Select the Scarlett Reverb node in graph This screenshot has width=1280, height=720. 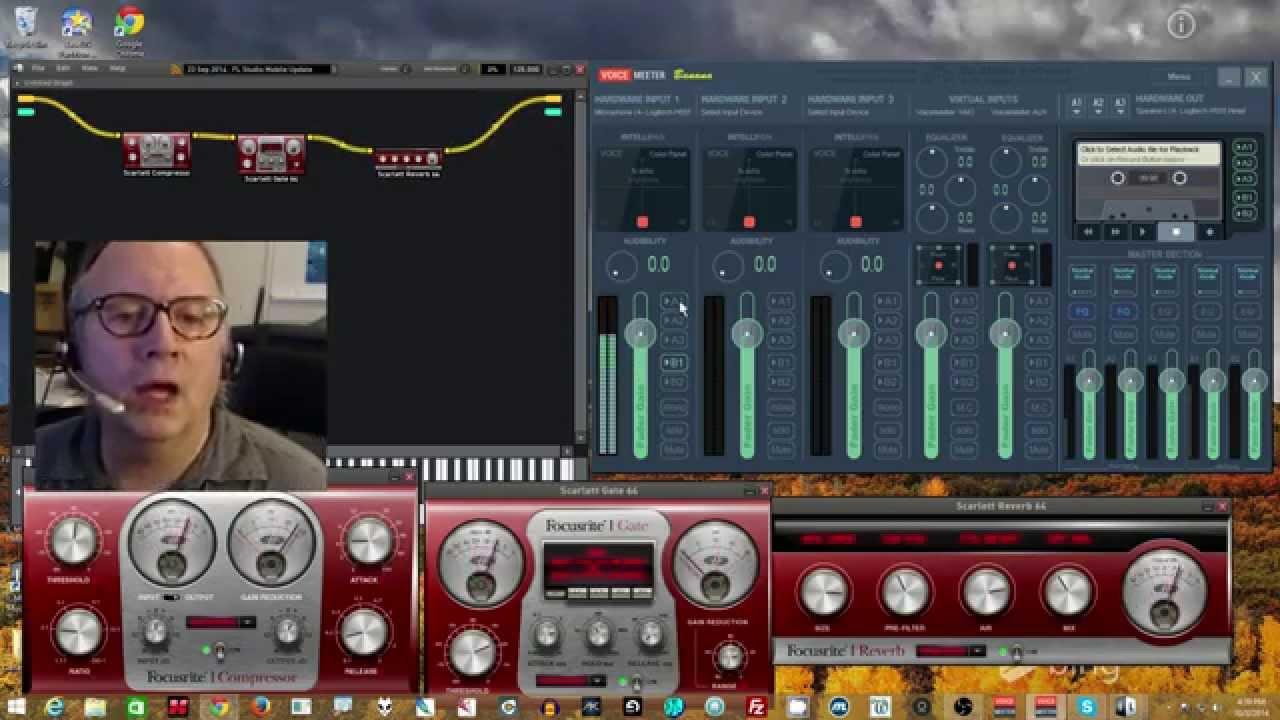(x=407, y=160)
